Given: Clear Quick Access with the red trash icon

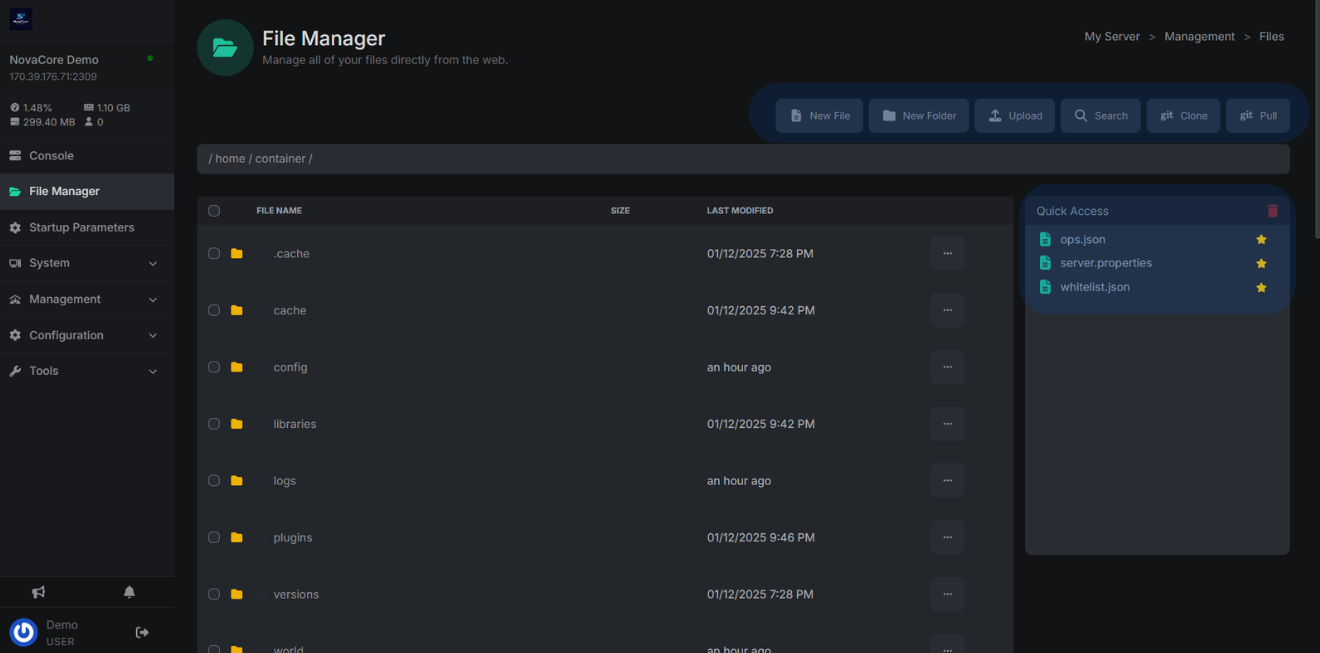Looking at the screenshot, I should [1272, 211].
